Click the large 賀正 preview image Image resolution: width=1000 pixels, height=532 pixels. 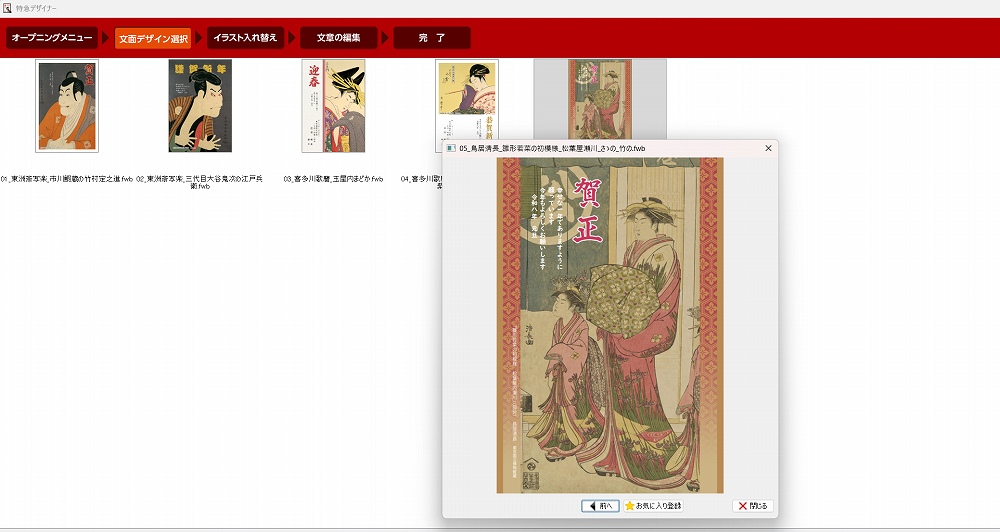(609, 324)
